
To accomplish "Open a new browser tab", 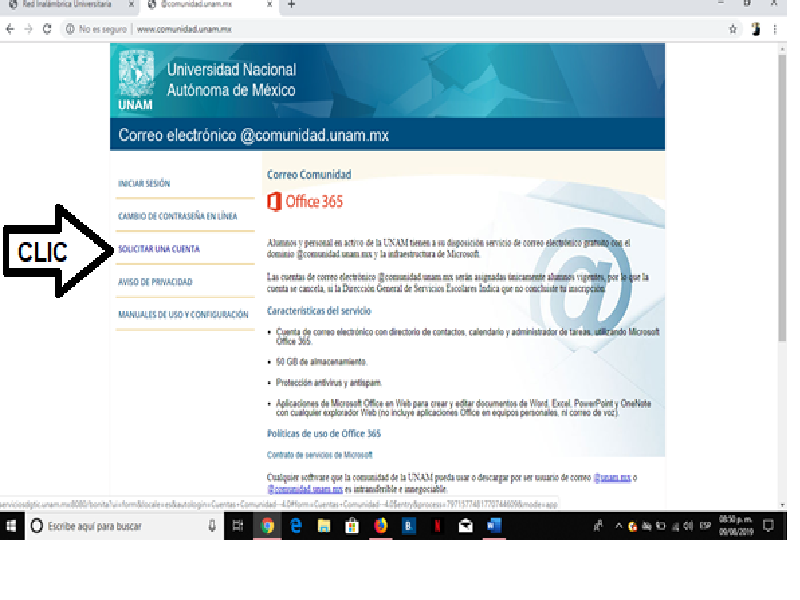I will point(289,7).
